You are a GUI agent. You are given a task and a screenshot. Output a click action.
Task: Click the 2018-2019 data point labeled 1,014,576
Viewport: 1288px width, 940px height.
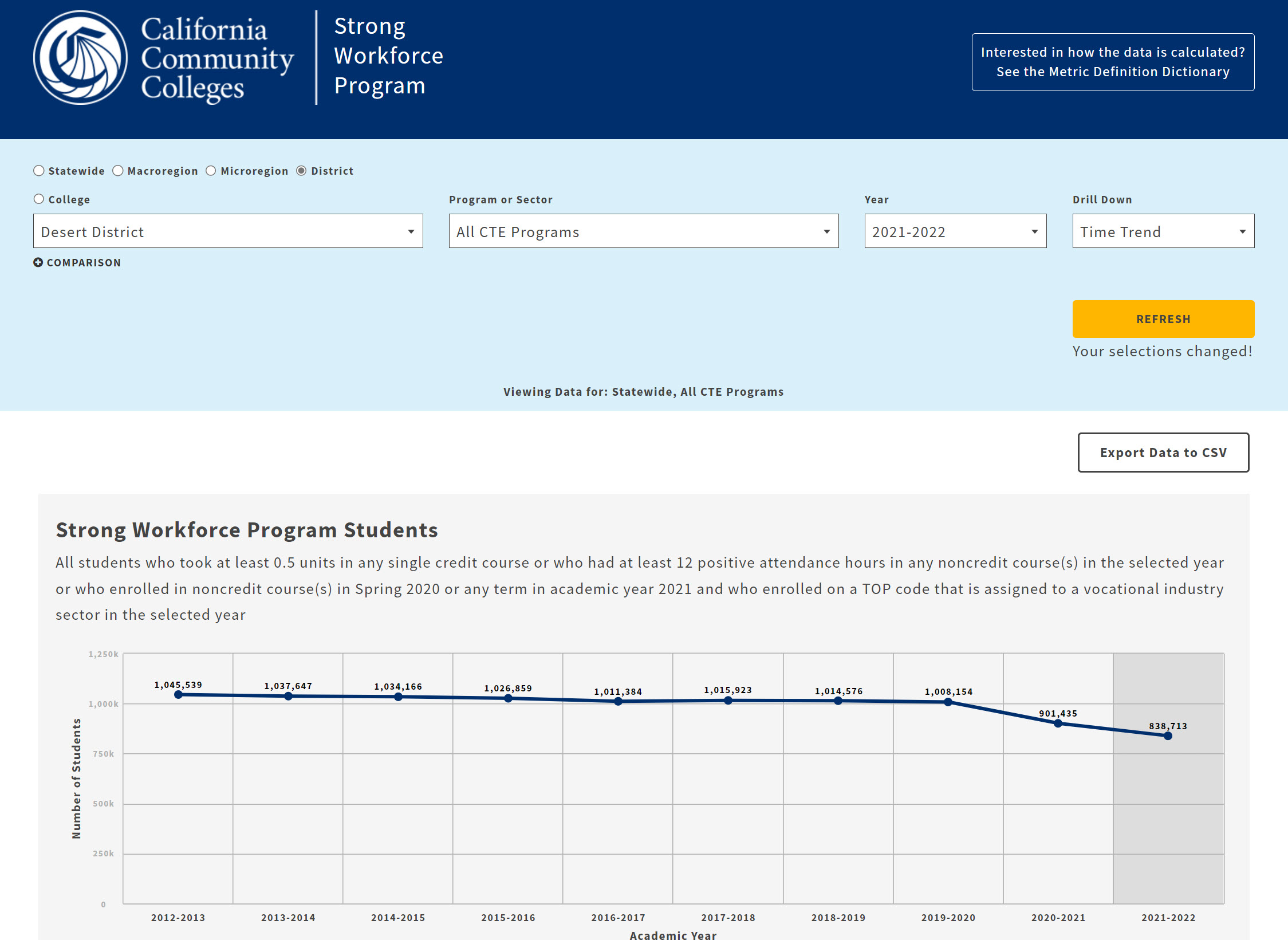838,701
